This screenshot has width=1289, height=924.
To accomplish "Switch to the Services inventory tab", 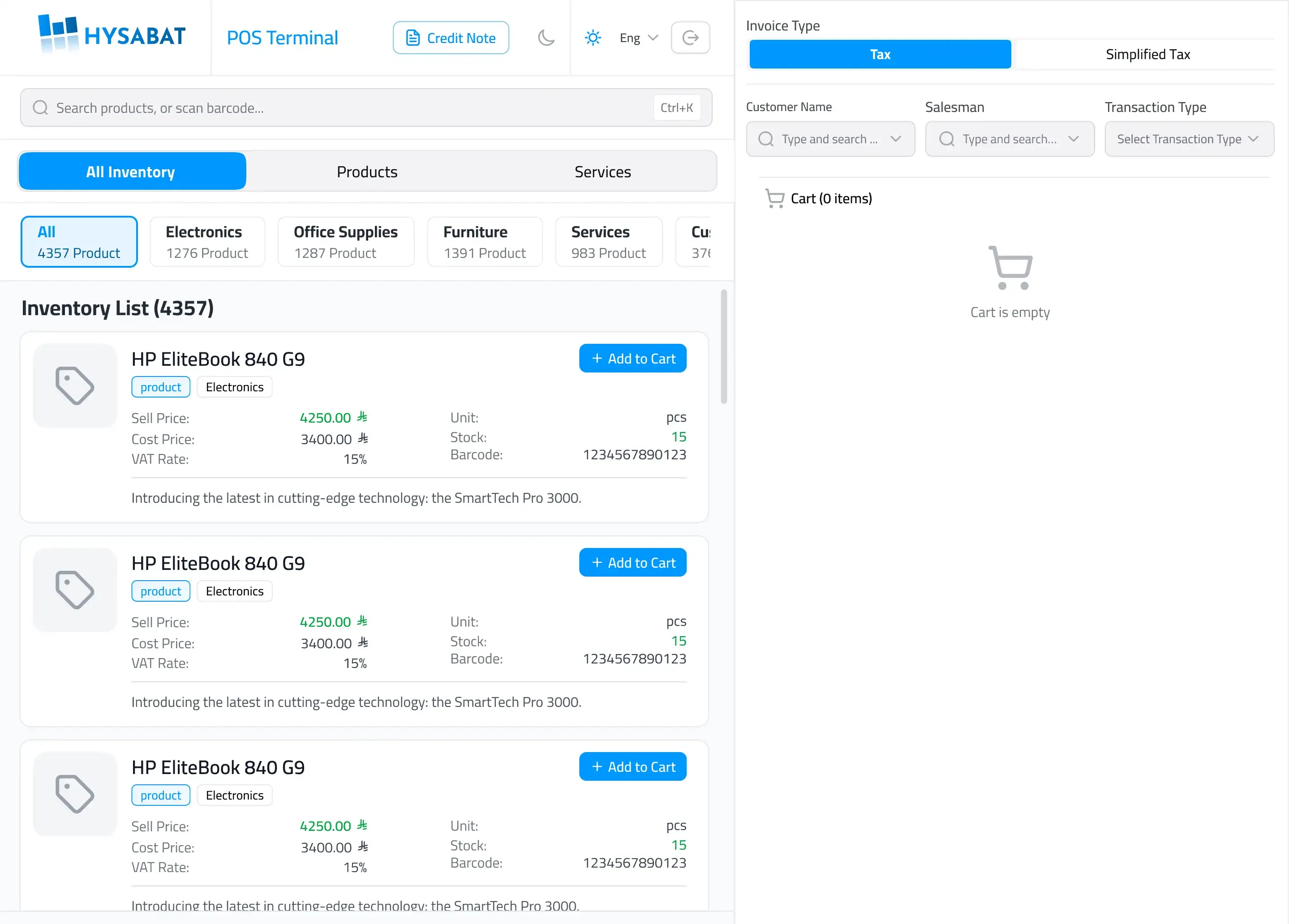I will (x=602, y=171).
